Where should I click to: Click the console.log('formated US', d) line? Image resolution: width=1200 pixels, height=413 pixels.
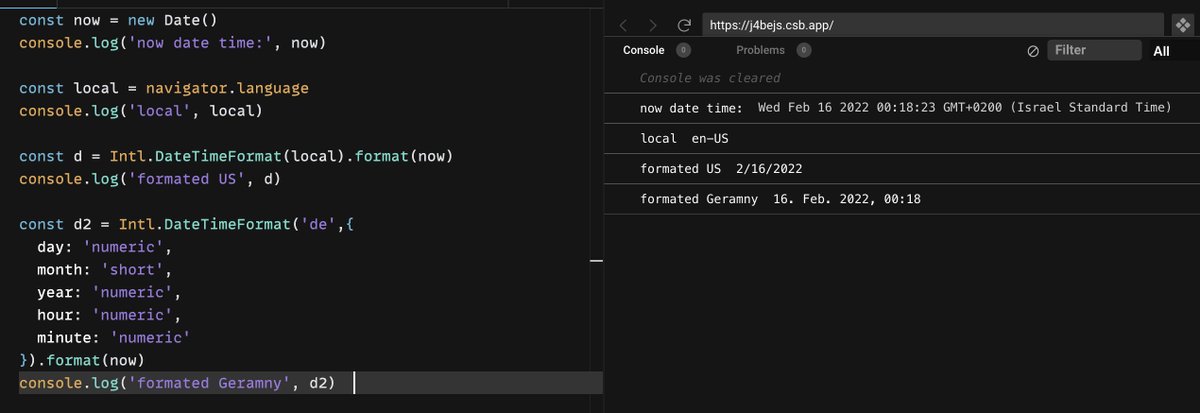click(x=150, y=179)
